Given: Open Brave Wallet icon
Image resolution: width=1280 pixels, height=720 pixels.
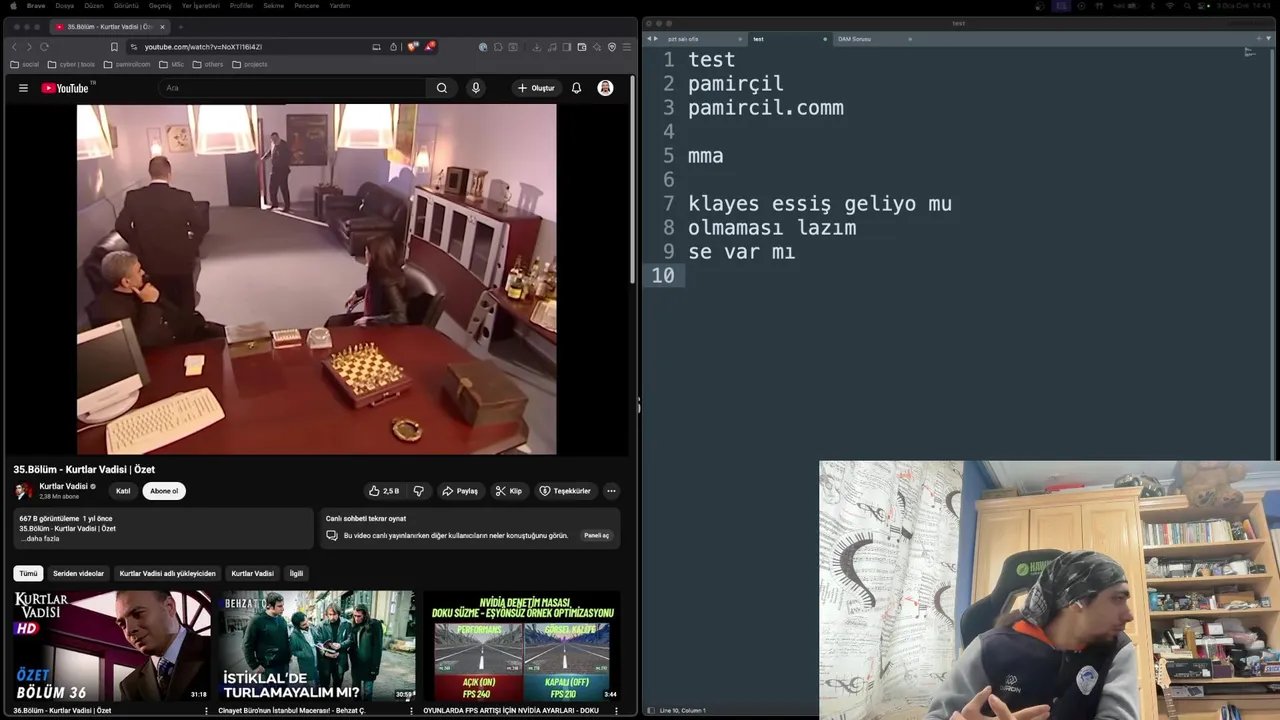Looking at the screenshot, I should point(582,47).
